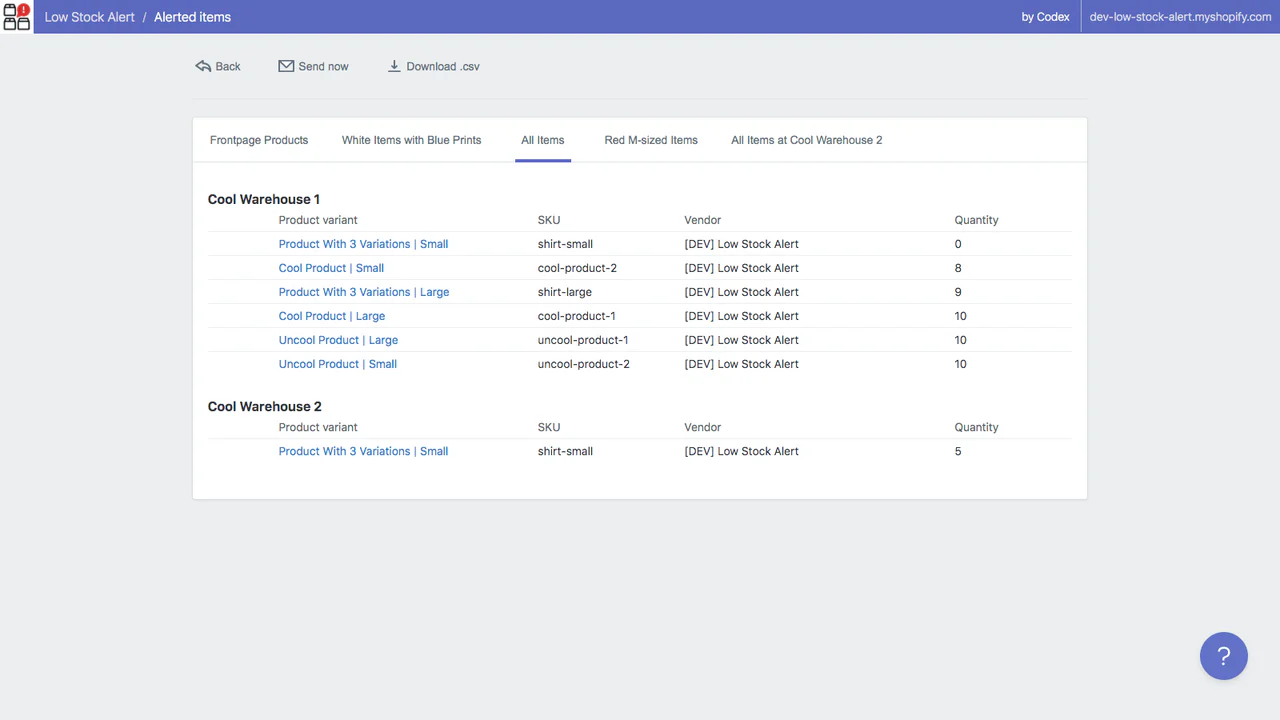
Task: Click the Back arrow icon
Action: click(x=203, y=66)
